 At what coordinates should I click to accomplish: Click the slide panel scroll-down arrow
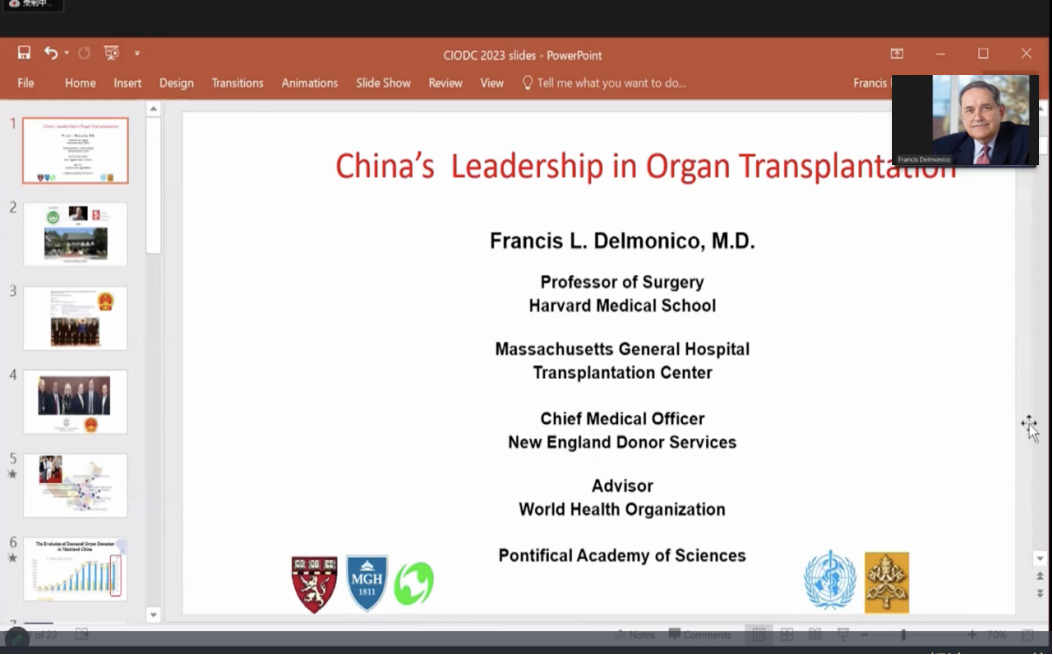coord(153,615)
